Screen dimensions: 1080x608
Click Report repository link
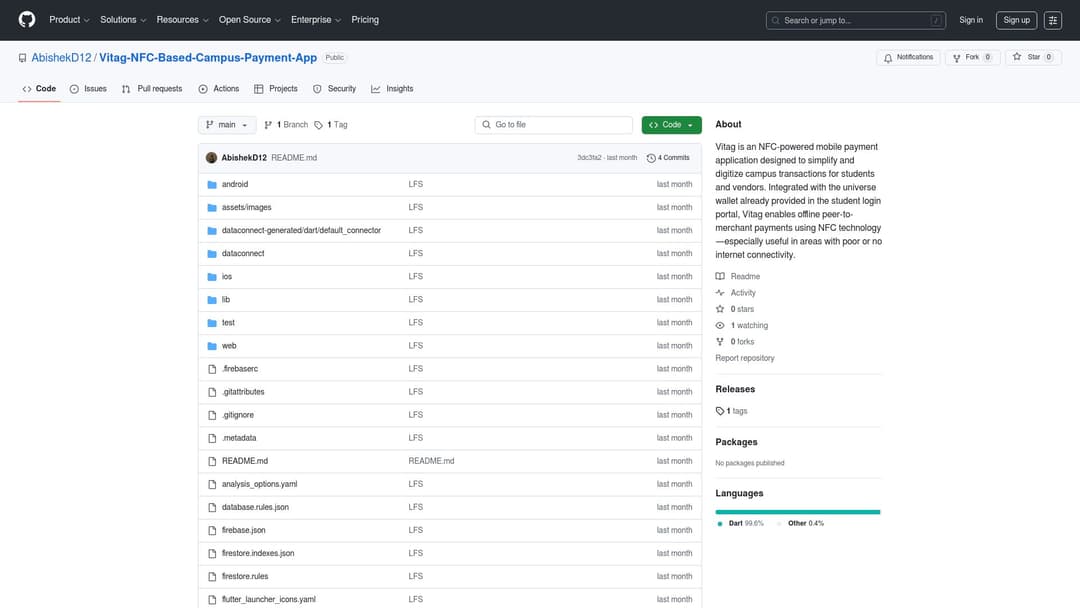coord(745,358)
